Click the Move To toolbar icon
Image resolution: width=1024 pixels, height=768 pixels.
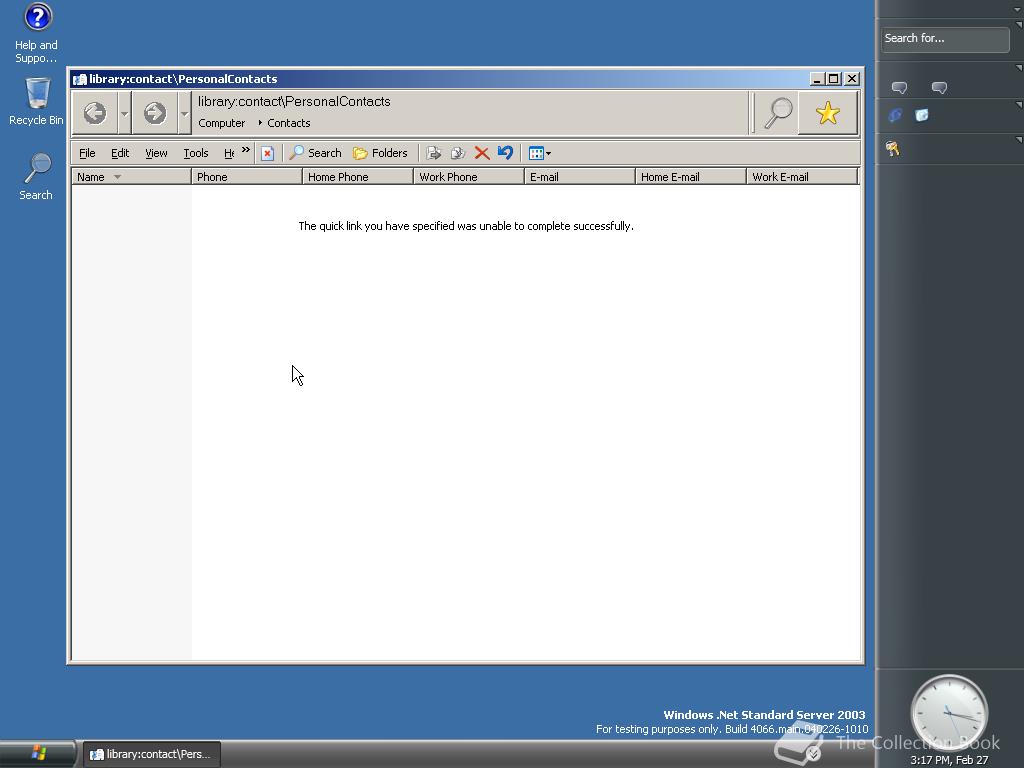click(433, 153)
